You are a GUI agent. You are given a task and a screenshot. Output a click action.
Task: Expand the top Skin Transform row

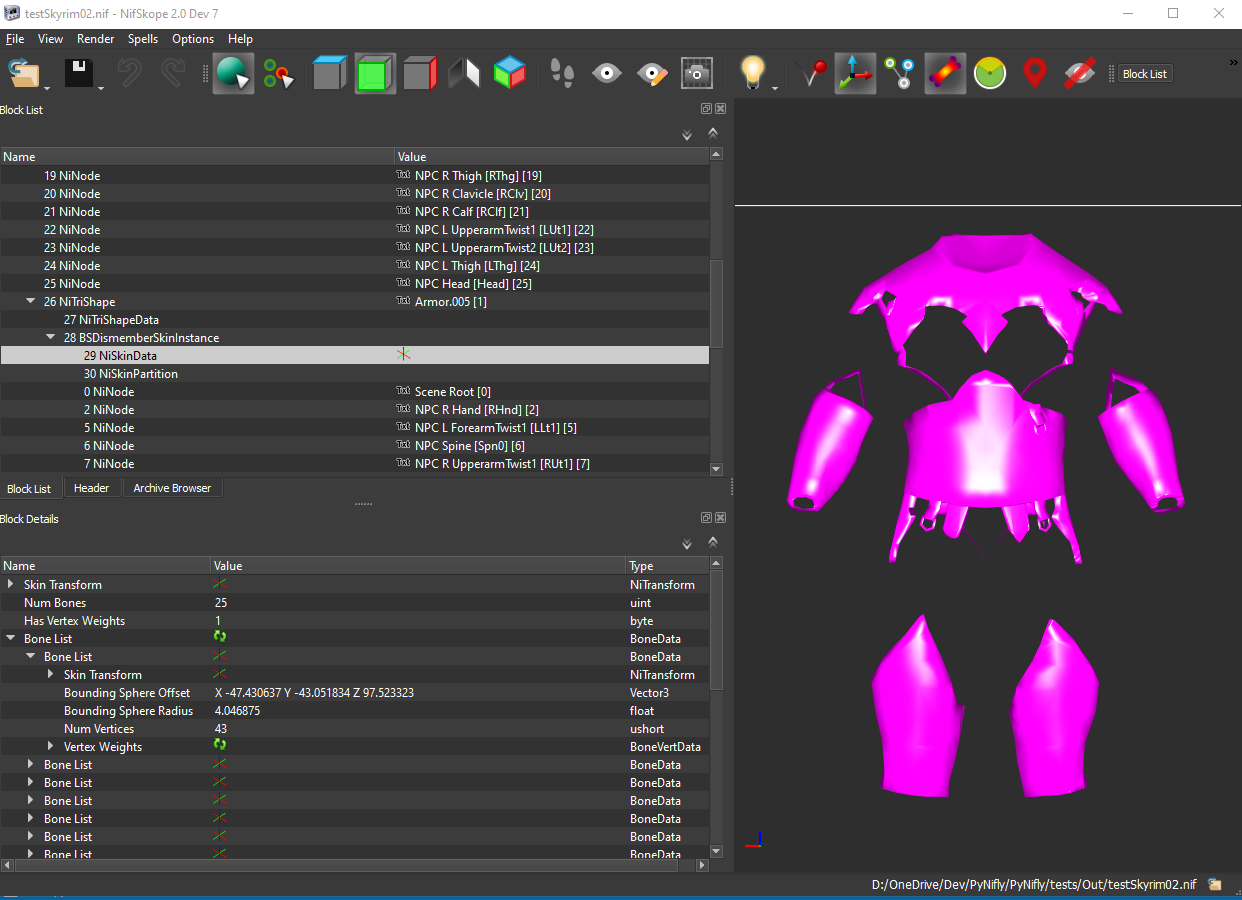click(x=10, y=585)
